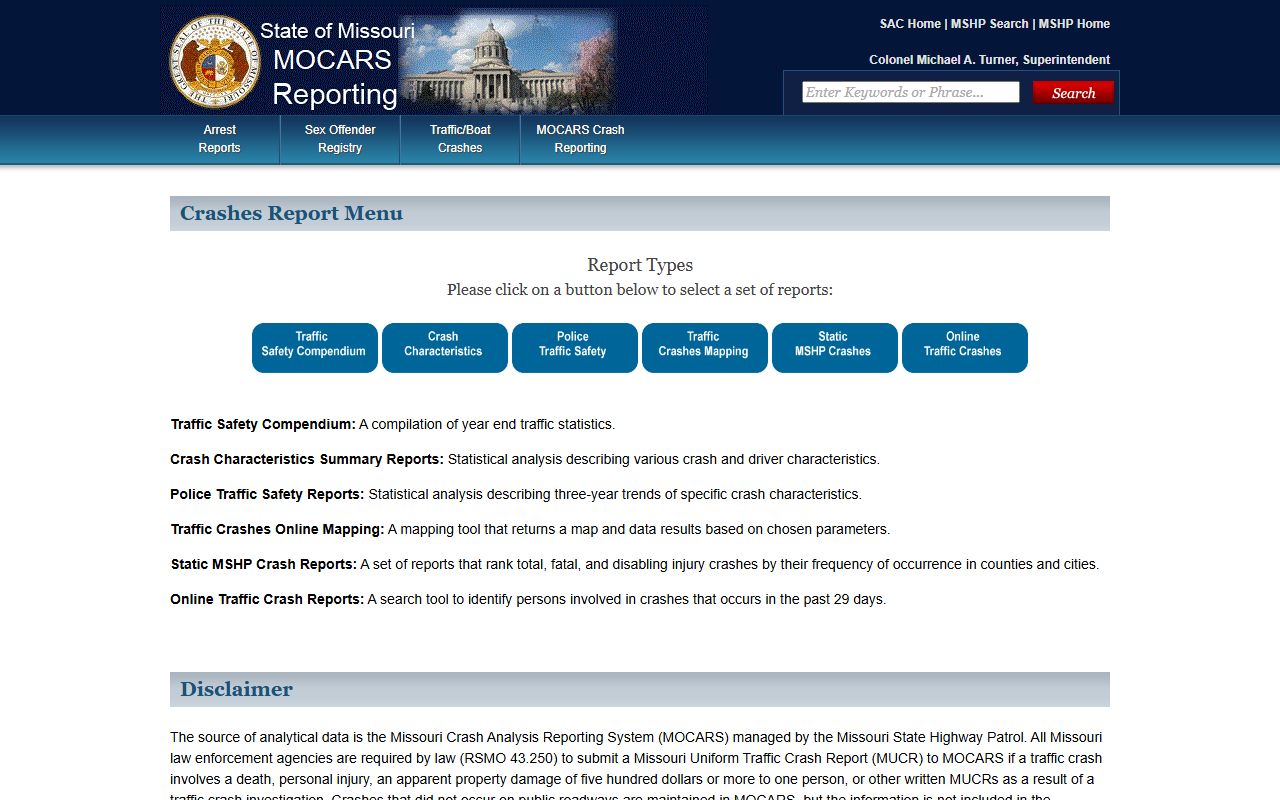This screenshot has height=800, width=1280.
Task: Click 'Police Traffic Safety Reports:' label
Action: (267, 494)
